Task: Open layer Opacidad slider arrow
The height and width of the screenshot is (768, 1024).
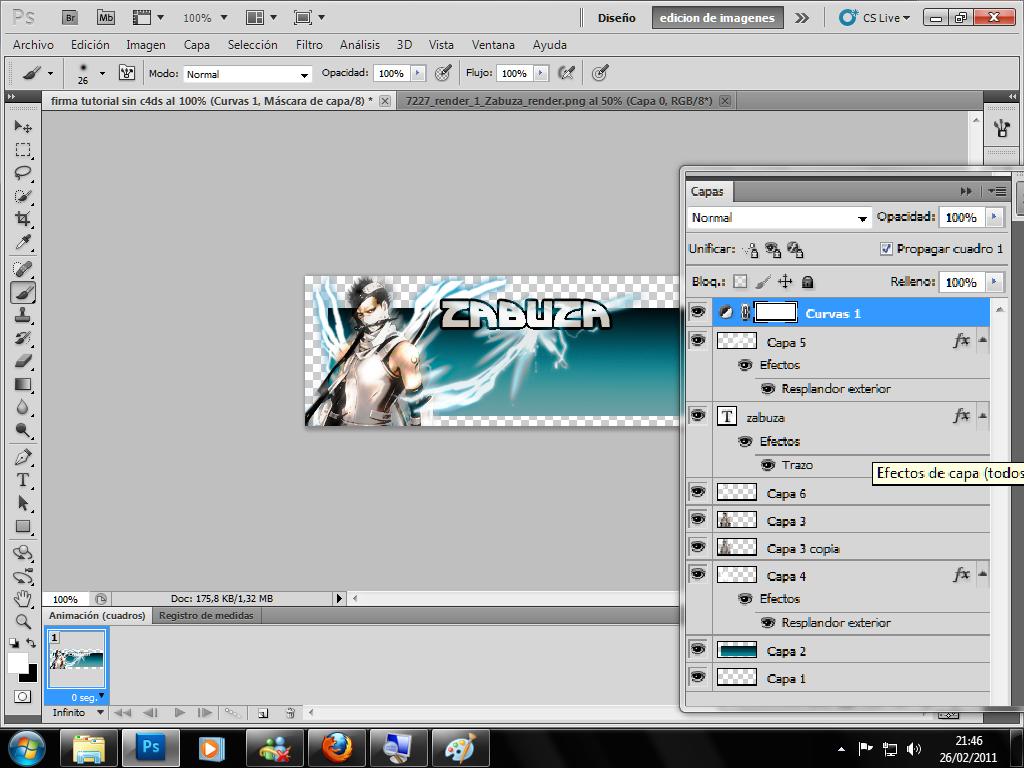Action: pyautogui.click(x=995, y=217)
